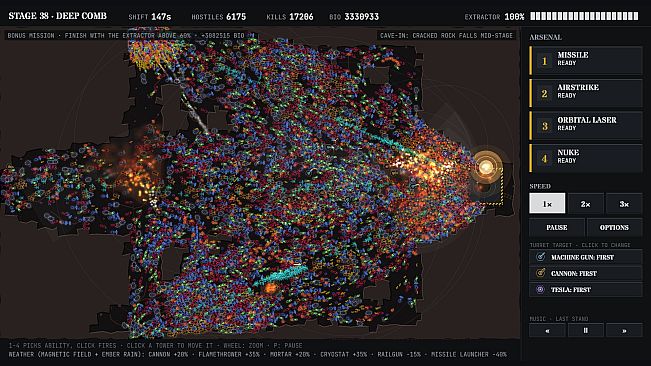Skip to next music track
The width and height of the screenshot is (651, 366).
pyautogui.click(x=624, y=330)
